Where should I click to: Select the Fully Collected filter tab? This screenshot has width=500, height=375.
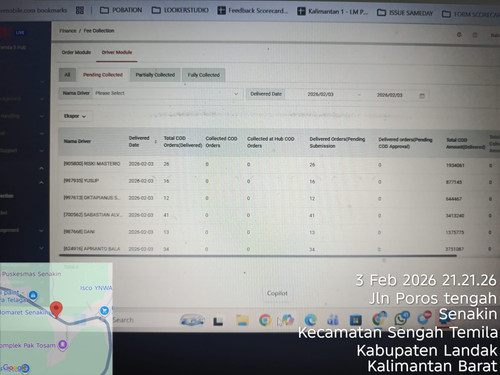coord(203,75)
